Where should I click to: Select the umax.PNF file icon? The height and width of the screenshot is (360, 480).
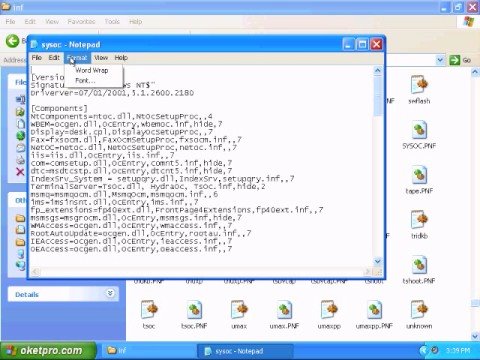(x=284, y=310)
